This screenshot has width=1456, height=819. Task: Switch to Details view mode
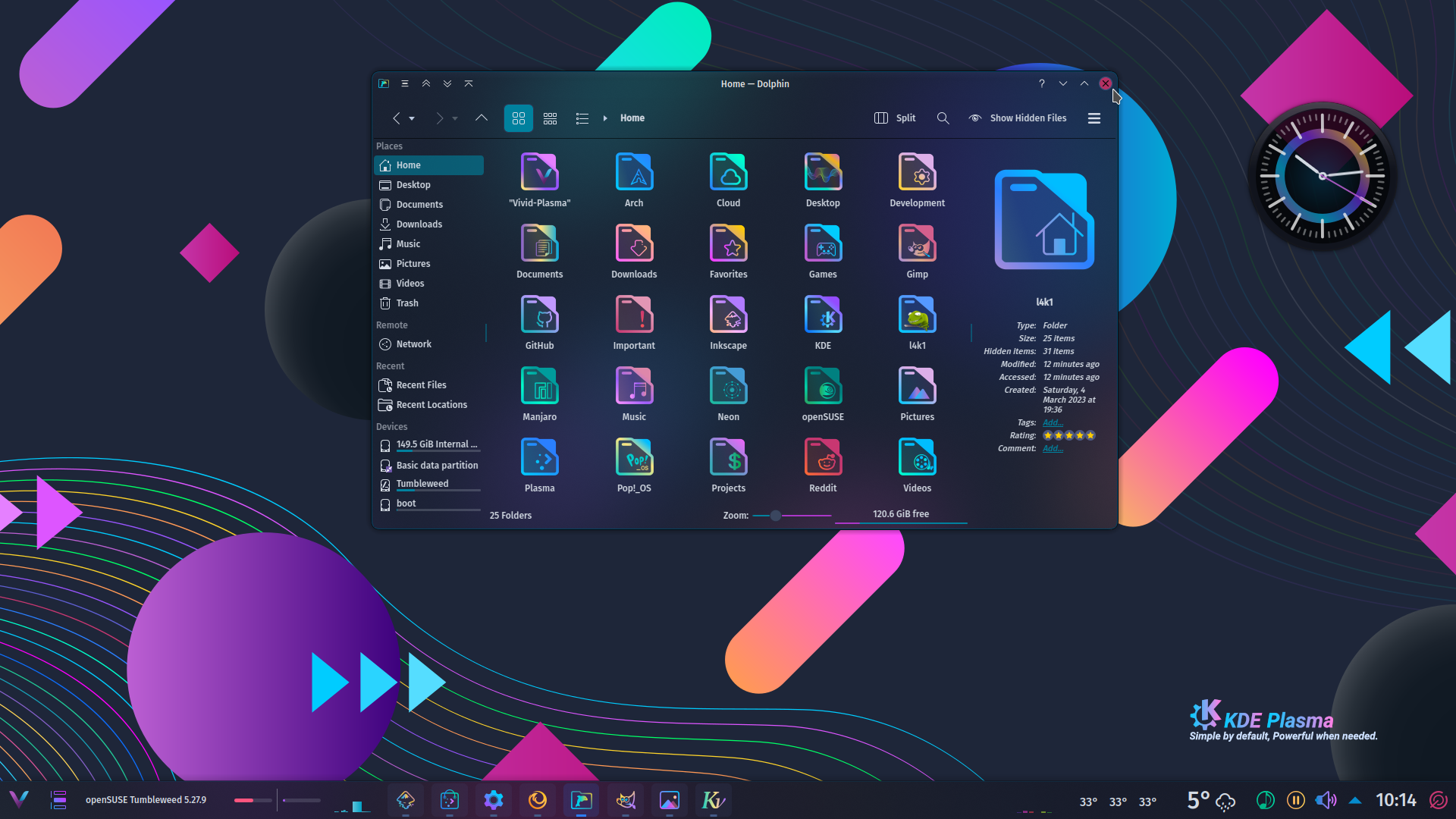click(582, 118)
